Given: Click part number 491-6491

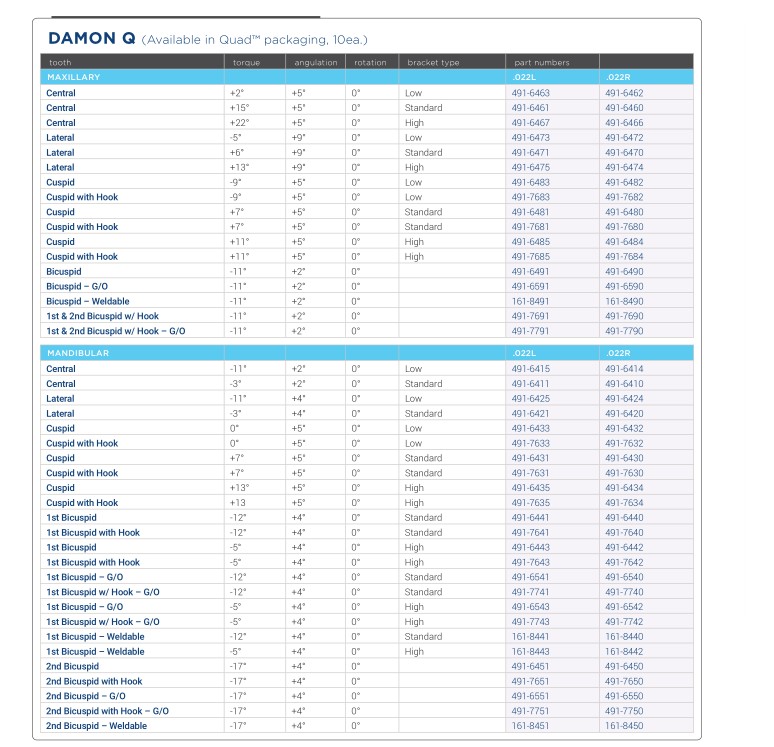Looking at the screenshot, I should [531, 272].
